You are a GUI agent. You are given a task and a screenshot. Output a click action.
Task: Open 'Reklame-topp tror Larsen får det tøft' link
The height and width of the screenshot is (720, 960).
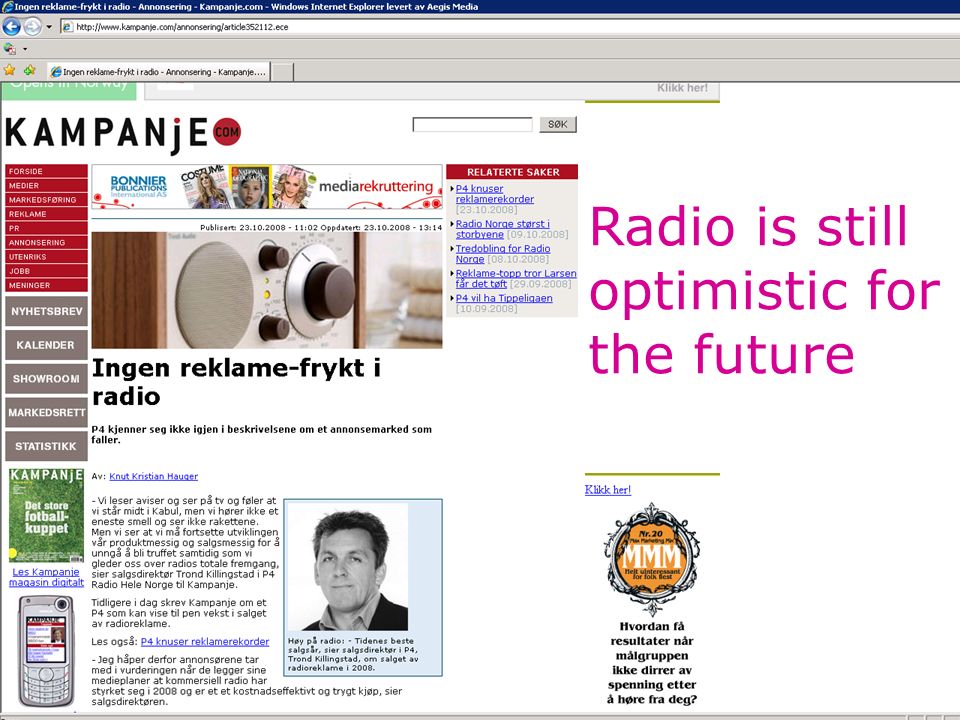tap(516, 278)
